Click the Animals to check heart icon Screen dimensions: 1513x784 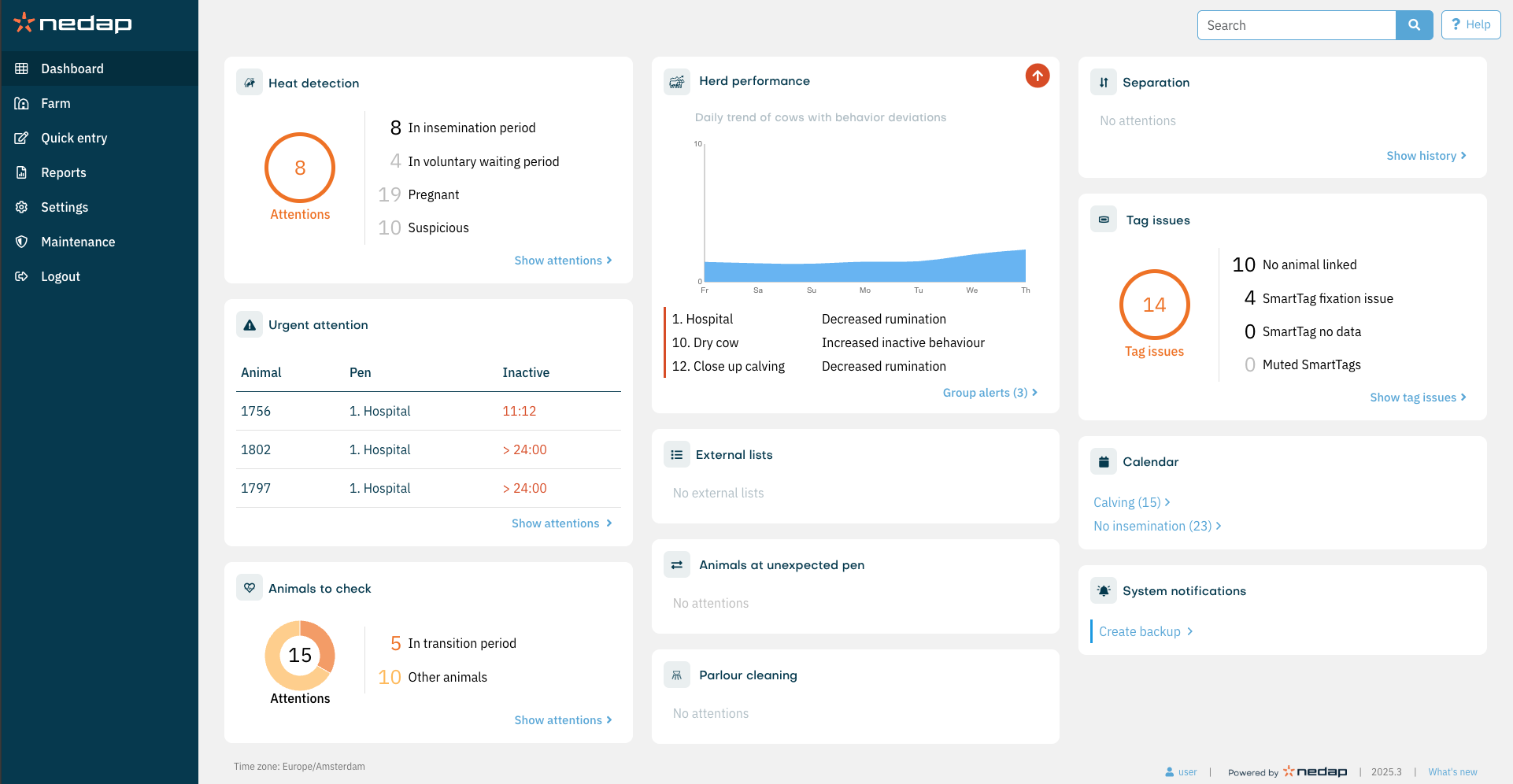(x=250, y=588)
